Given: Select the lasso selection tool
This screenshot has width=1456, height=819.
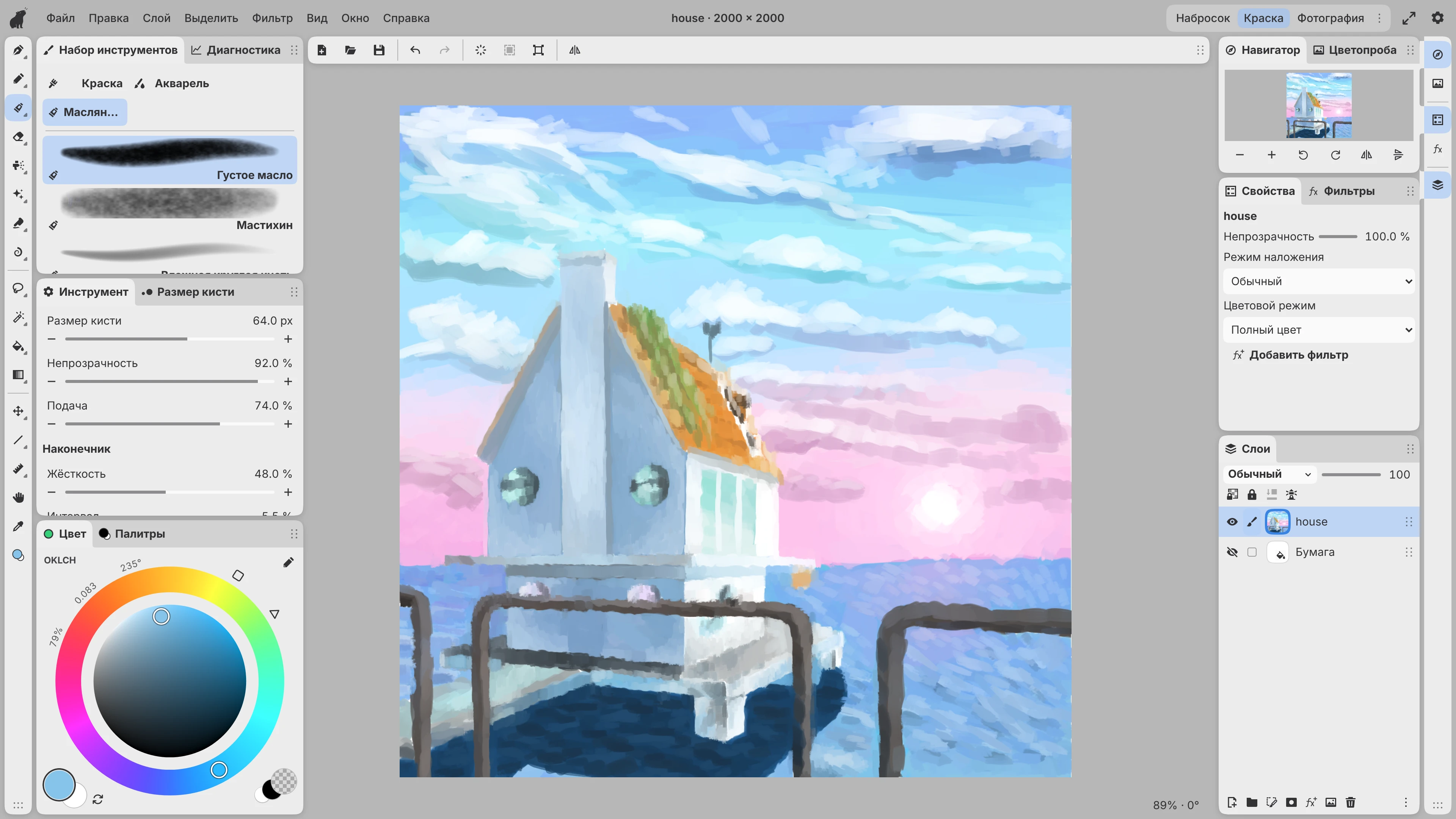Looking at the screenshot, I should (18, 288).
